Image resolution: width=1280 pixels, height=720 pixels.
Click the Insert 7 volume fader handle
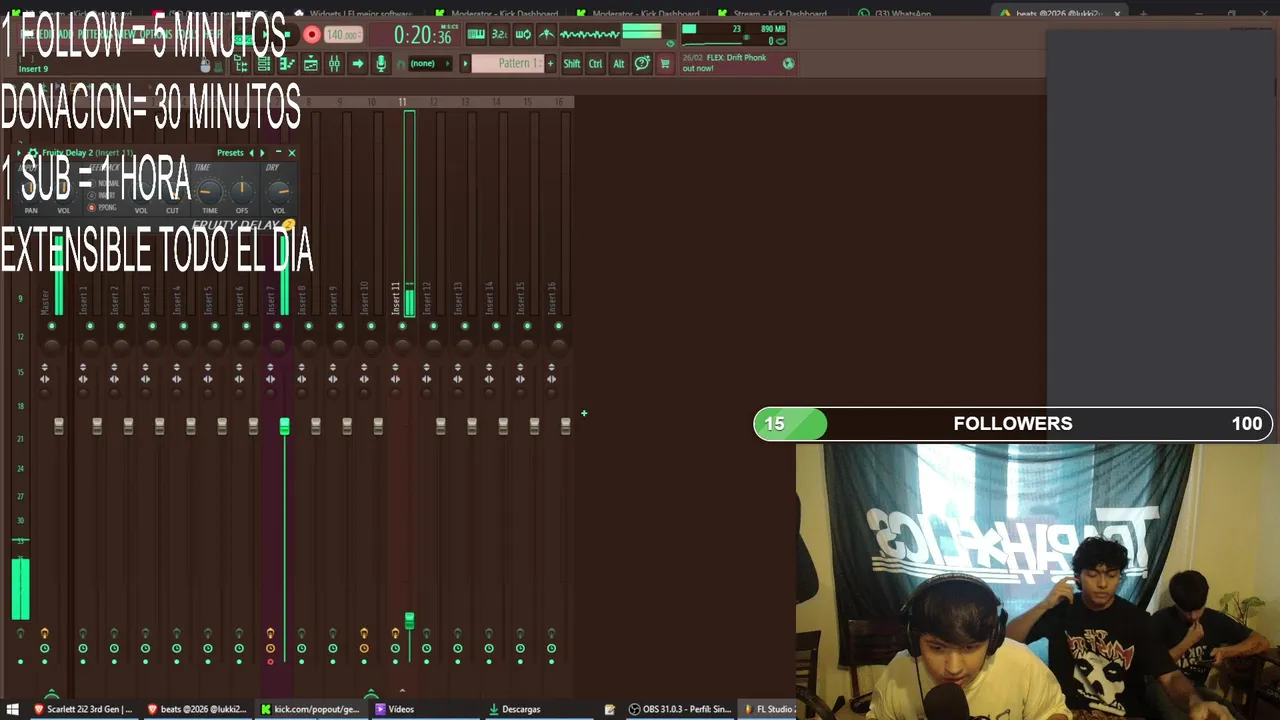coord(284,427)
